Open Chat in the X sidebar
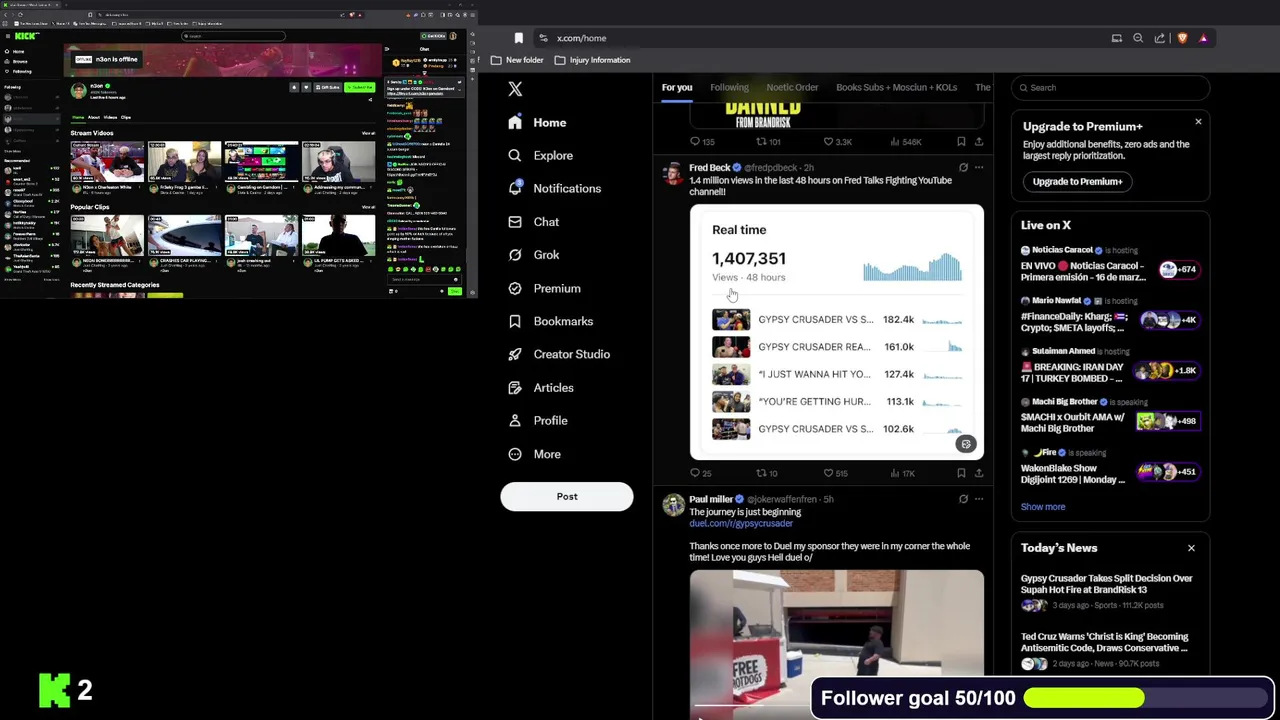1280x720 pixels. pyautogui.click(x=533, y=222)
